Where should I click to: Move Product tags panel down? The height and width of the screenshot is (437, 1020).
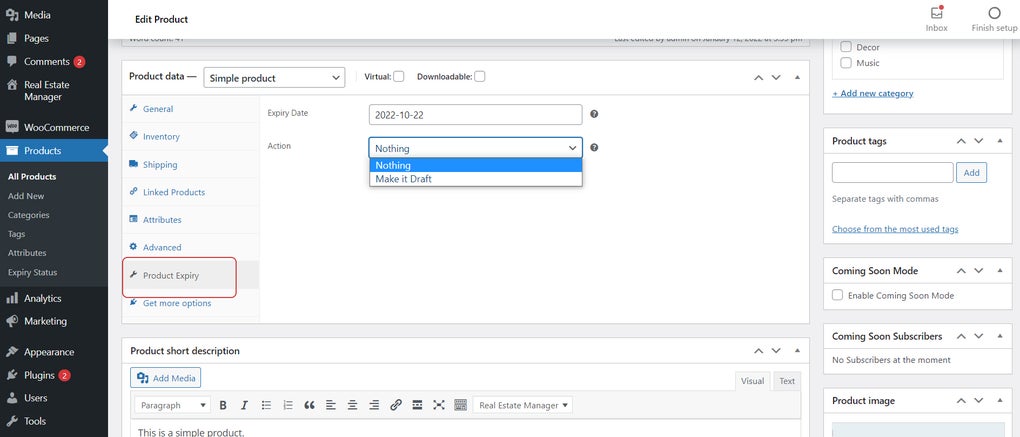tap(978, 140)
